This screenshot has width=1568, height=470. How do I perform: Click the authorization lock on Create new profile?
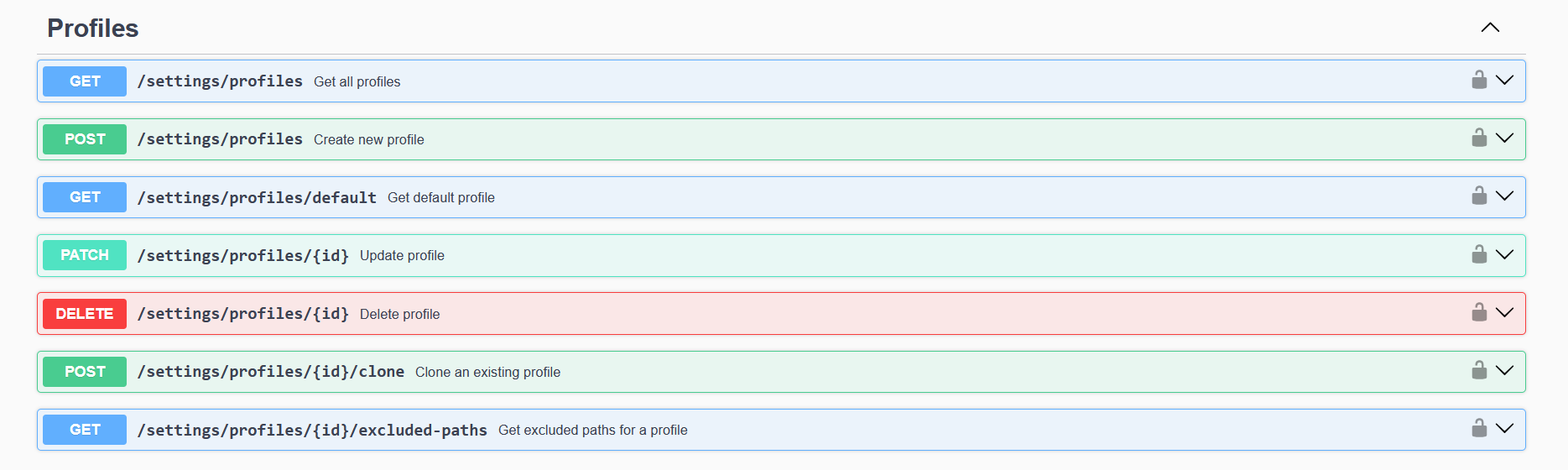point(1479,138)
